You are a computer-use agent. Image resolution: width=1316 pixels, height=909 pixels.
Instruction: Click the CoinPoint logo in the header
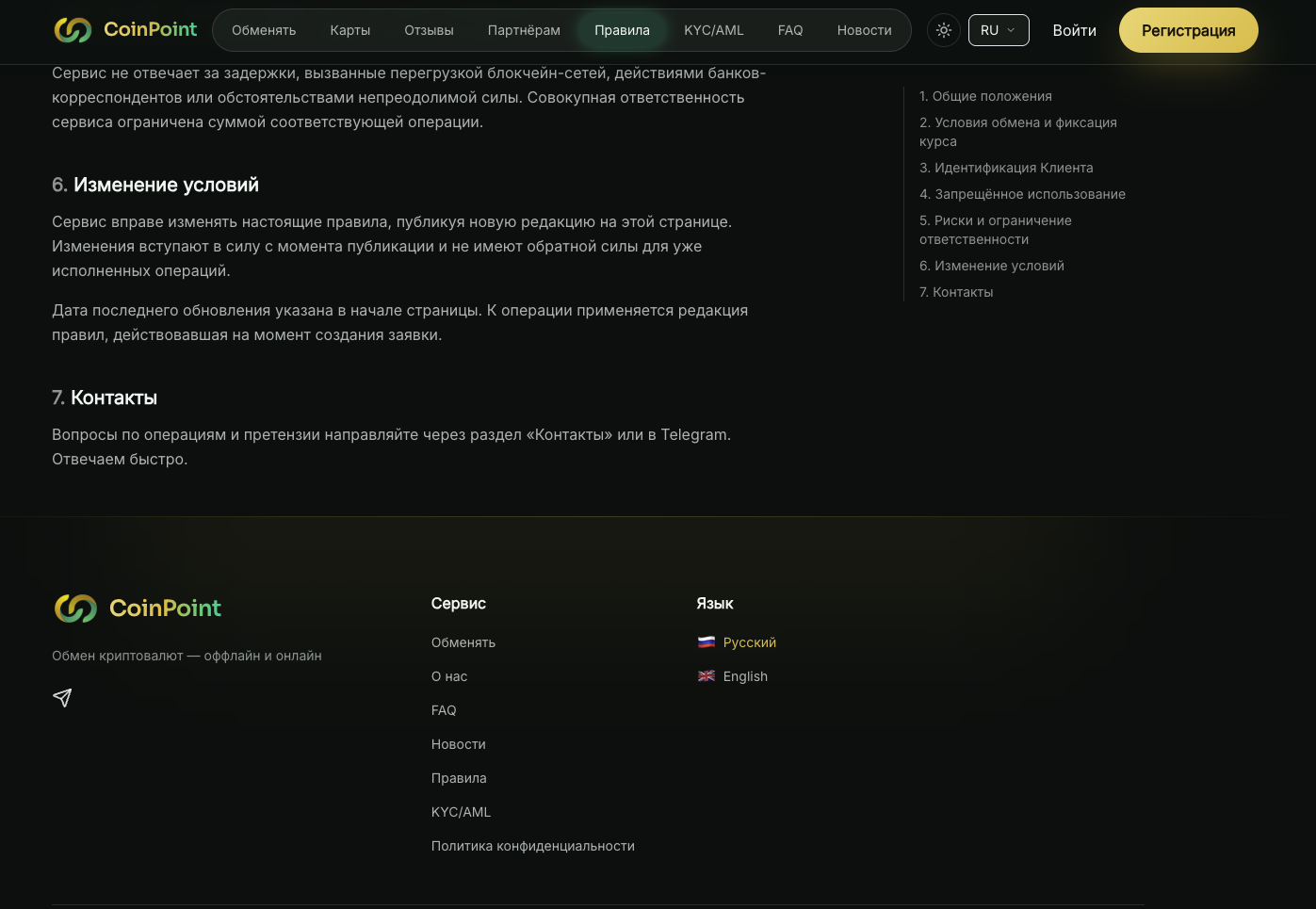click(125, 30)
